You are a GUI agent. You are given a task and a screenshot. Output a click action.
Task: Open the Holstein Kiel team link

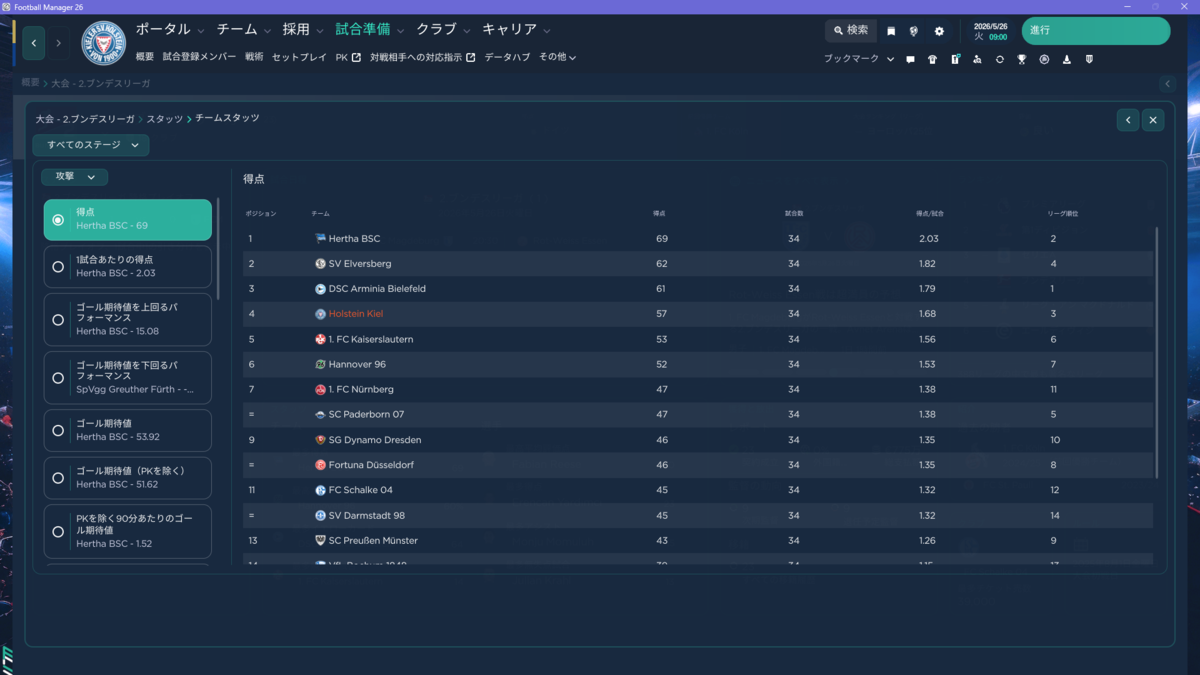tap(356, 314)
